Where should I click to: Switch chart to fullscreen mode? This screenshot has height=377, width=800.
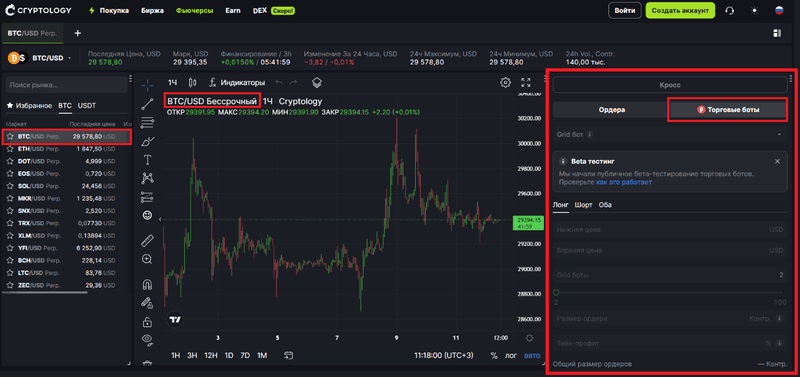click(526, 83)
